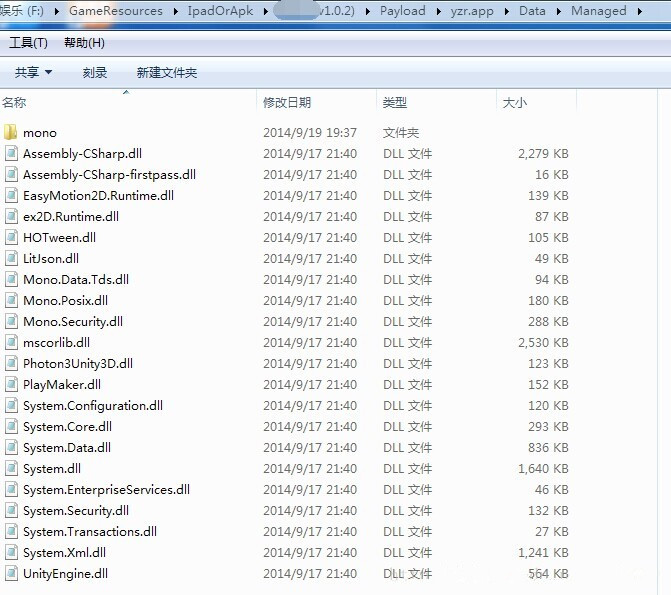671x595 pixels.
Task: Go to Payload in address bar
Action: (x=403, y=11)
